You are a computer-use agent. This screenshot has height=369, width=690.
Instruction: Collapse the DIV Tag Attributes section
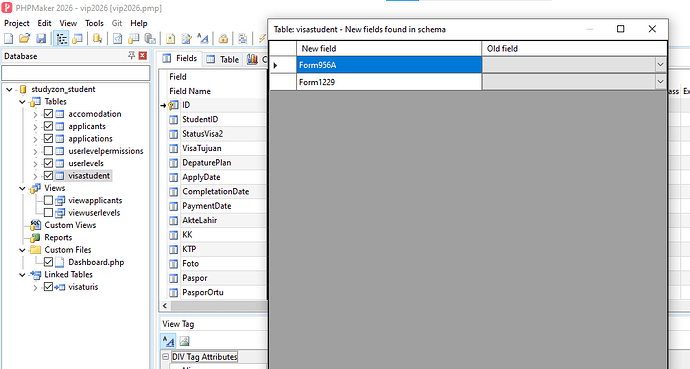pyautogui.click(x=165, y=357)
